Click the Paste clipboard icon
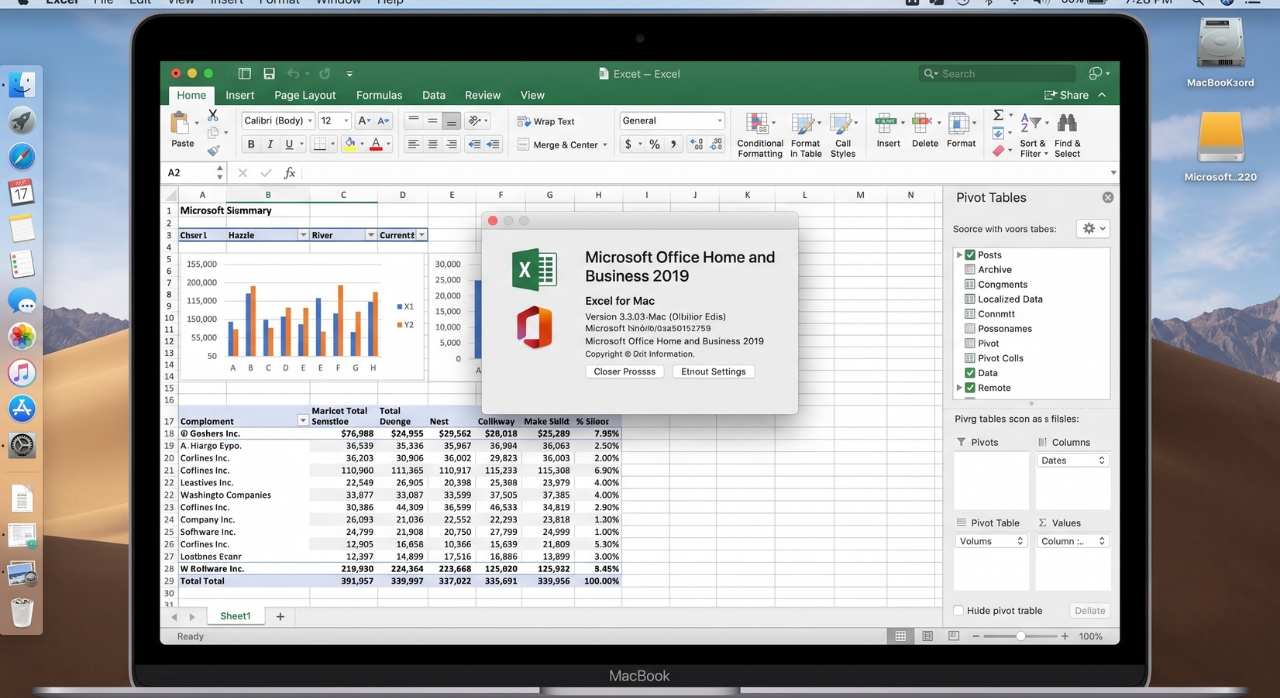1280x698 pixels. point(180,124)
